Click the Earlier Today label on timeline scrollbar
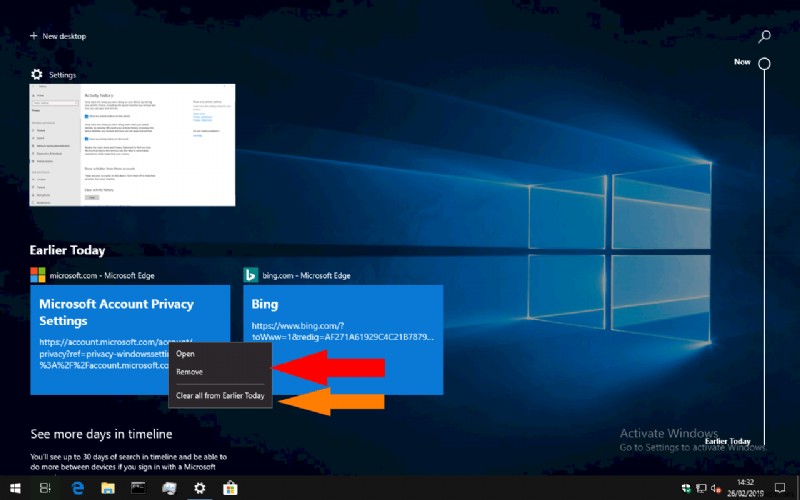This screenshot has height=500, width=800. point(728,441)
